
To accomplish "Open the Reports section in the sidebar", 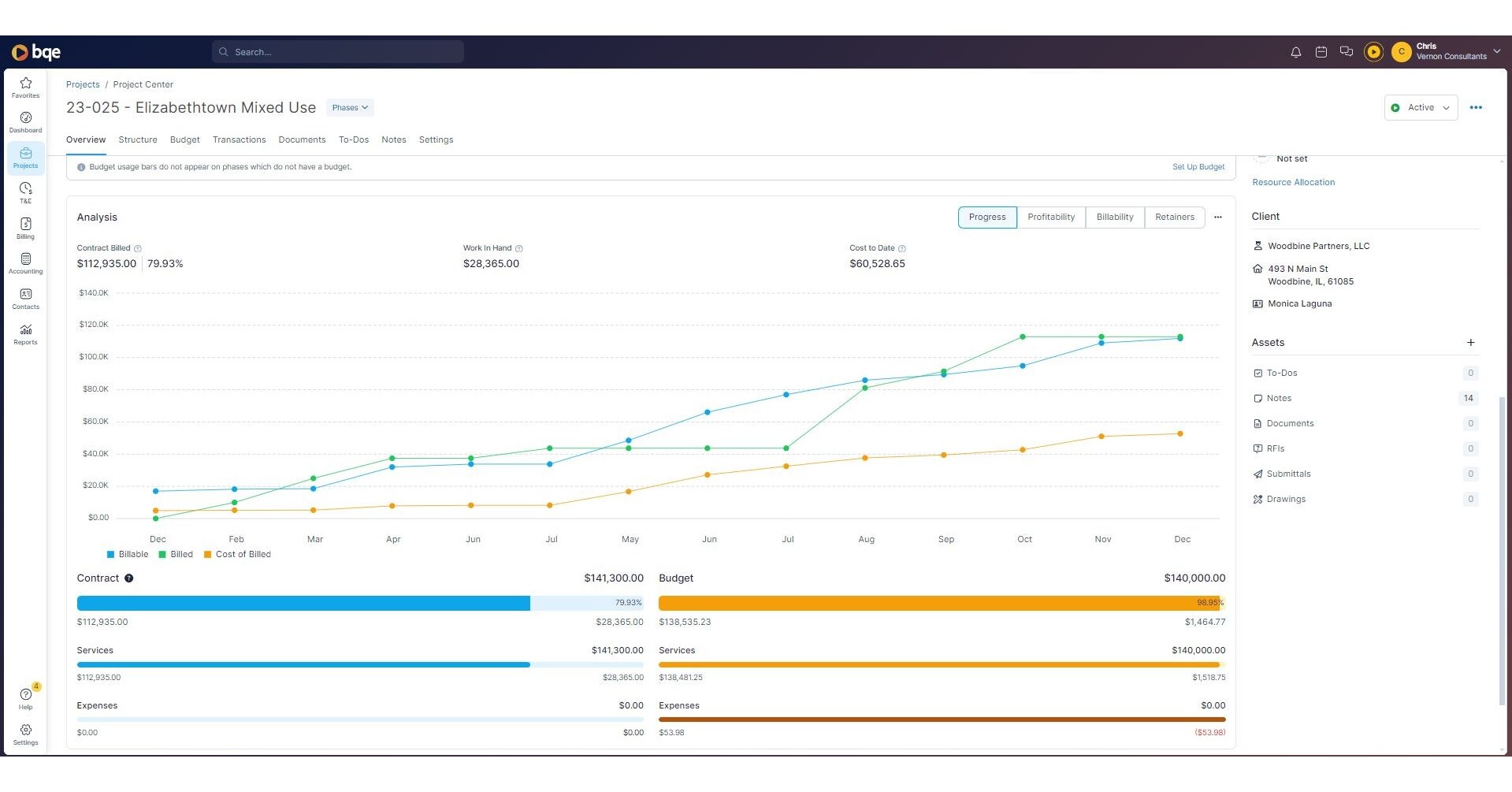I will [25, 333].
